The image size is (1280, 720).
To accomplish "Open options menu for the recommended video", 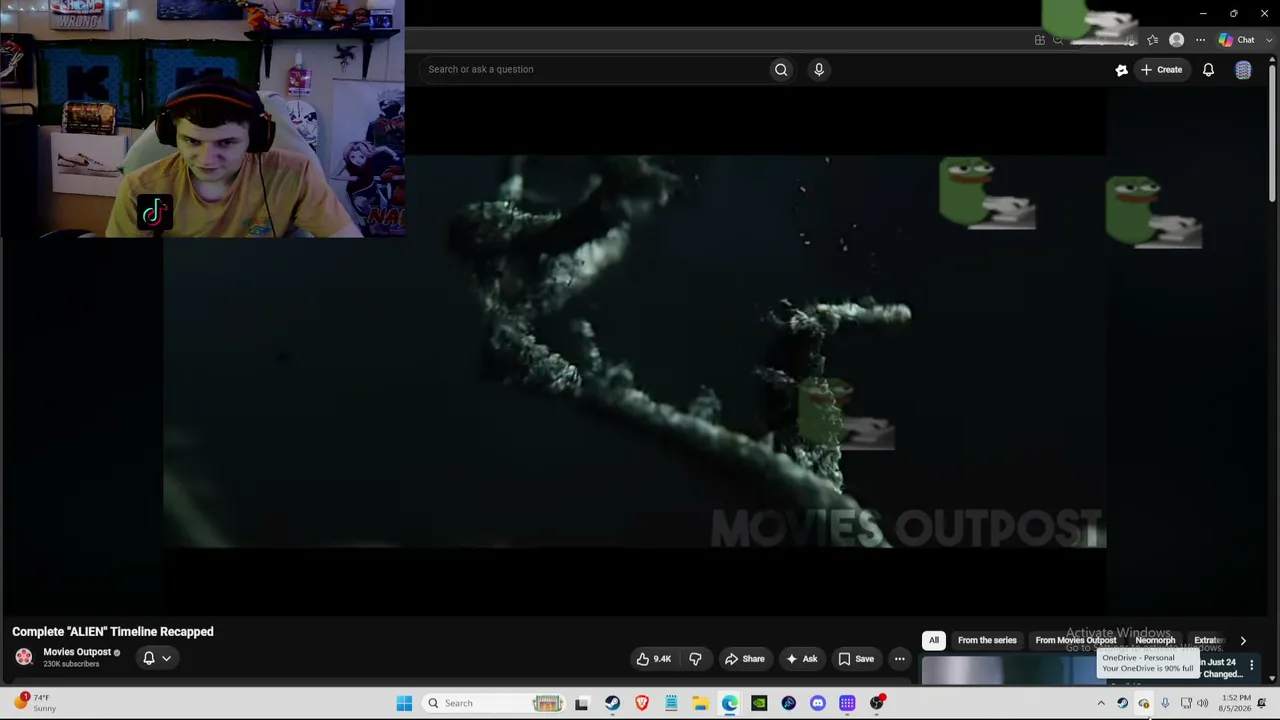I will point(1251,665).
